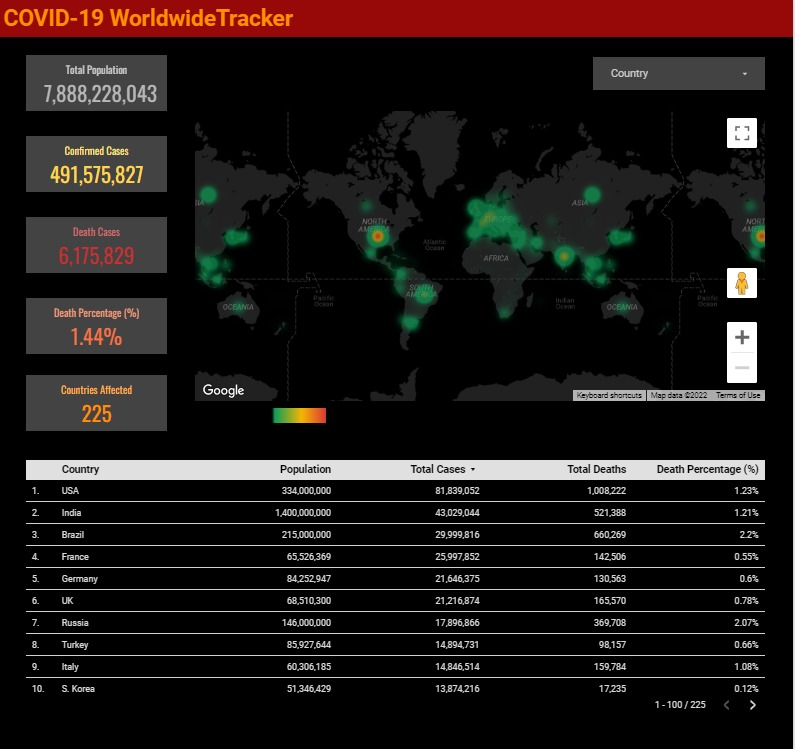This screenshot has width=795, height=749.
Task: Click India hotspot on the map
Action: coord(564,256)
